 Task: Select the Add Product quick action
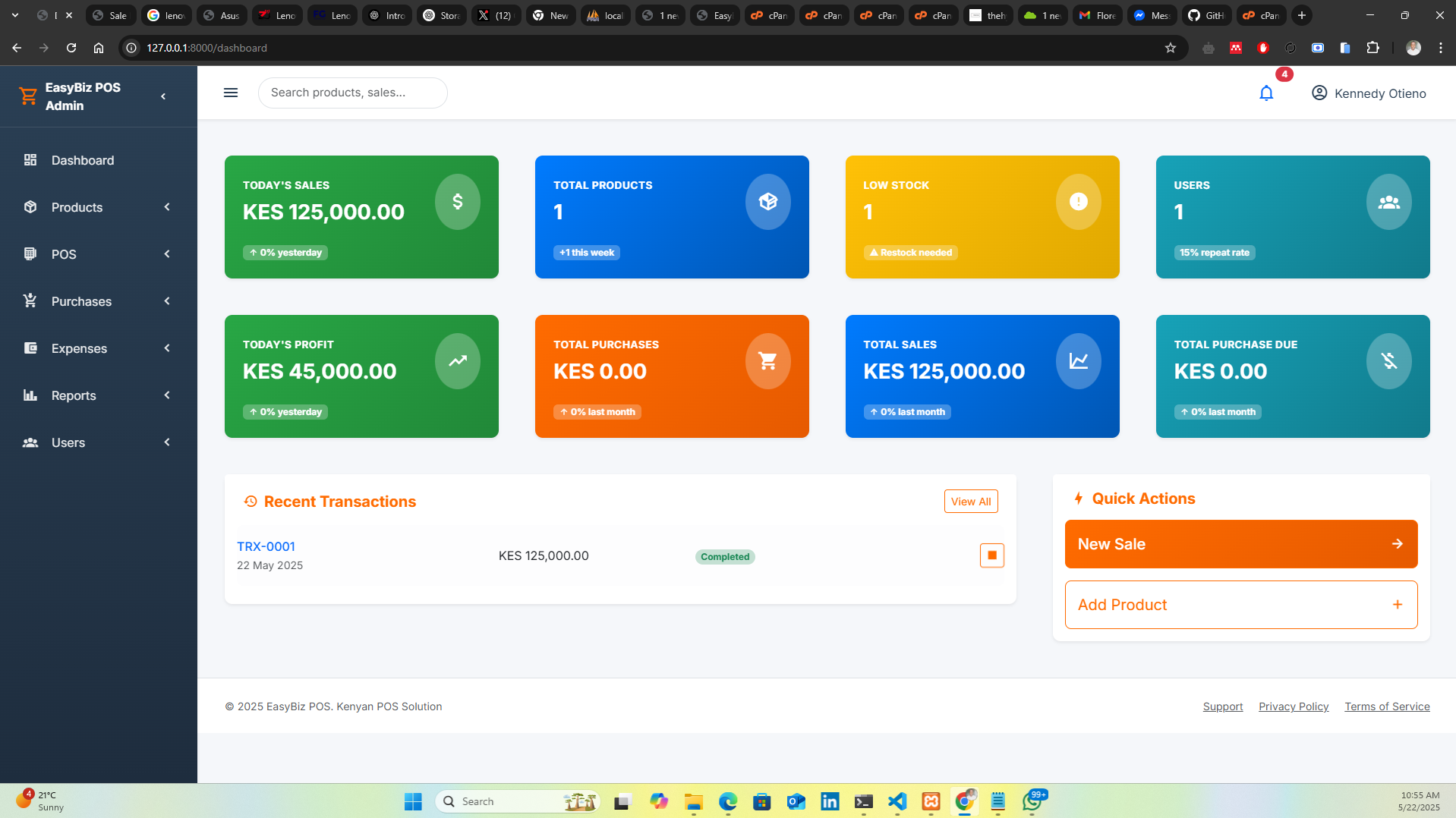click(1240, 604)
